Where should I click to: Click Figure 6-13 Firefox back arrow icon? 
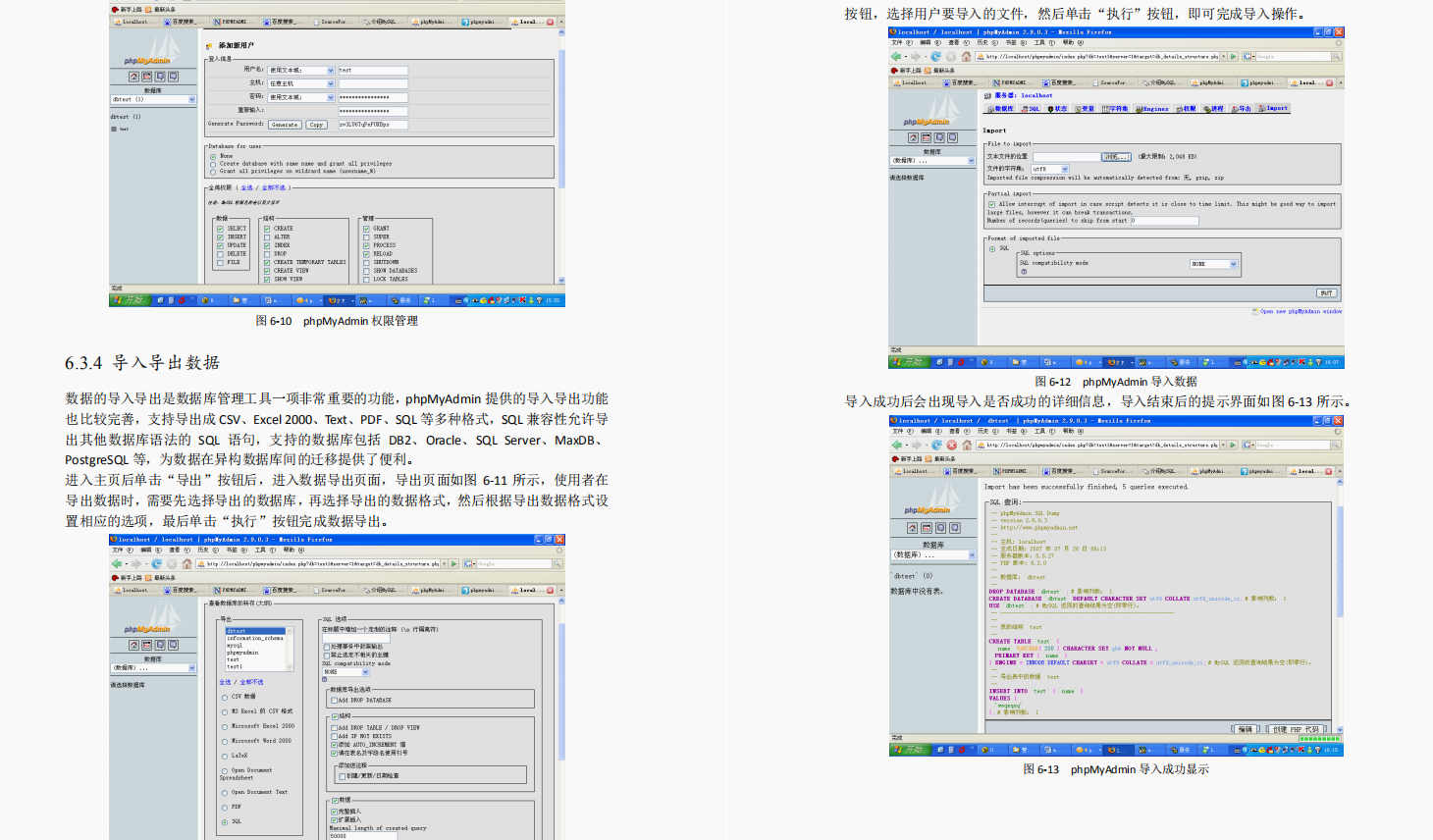(x=896, y=445)
